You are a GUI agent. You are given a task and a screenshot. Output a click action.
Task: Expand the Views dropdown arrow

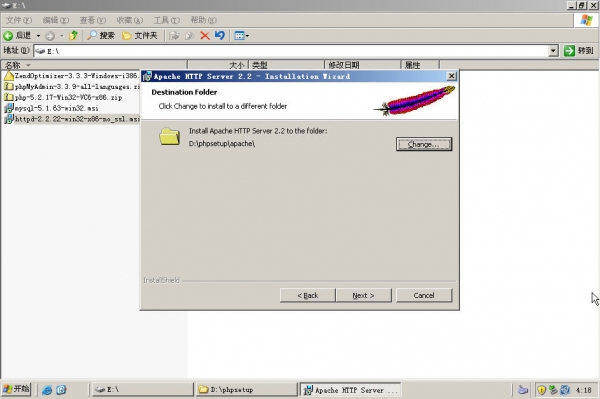pyautogui.click(x=247, y=36)
